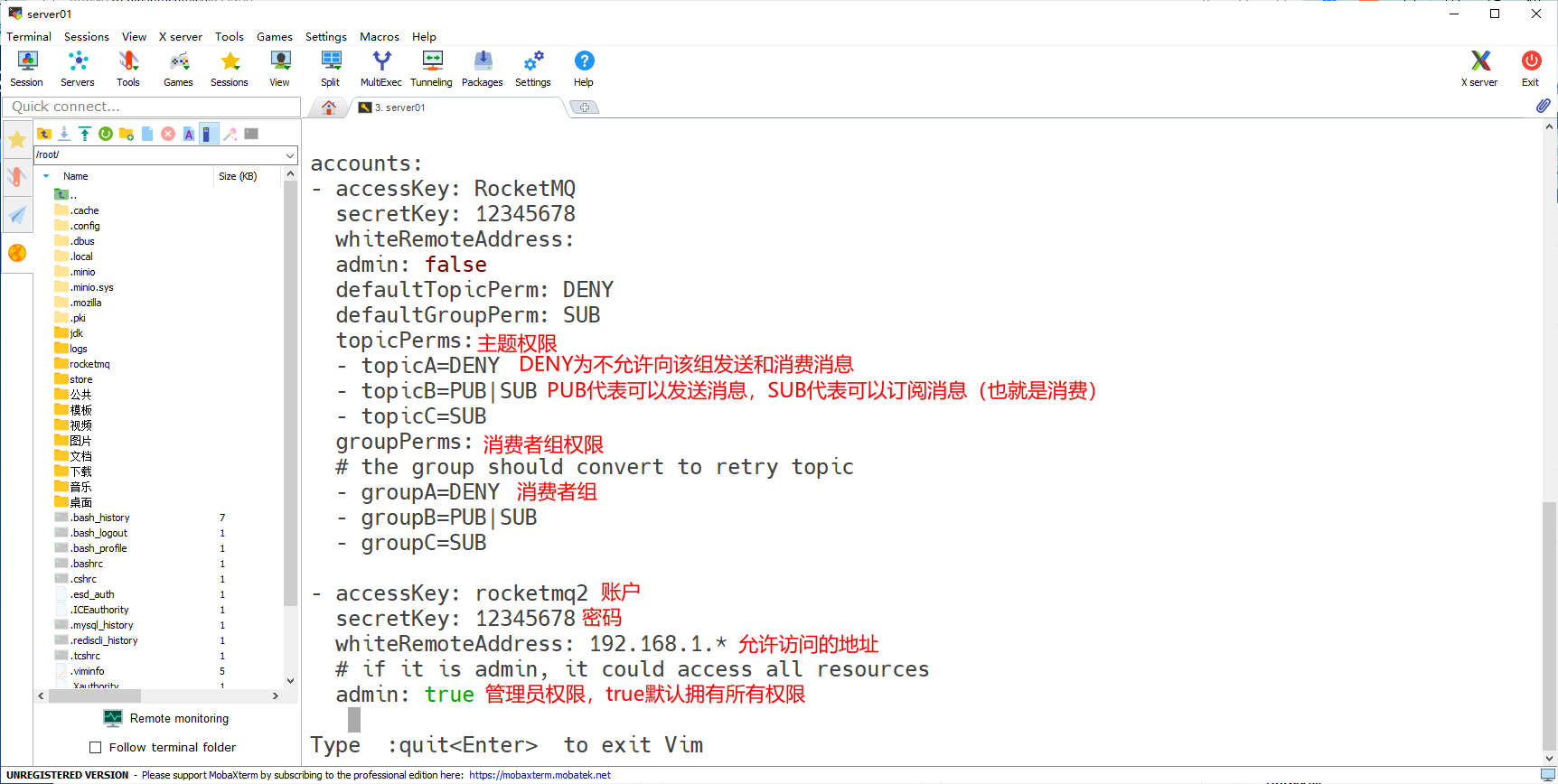Click the paperclip icon at top right
Viewport: 1558px width, 784px height.
(1543, 106)
